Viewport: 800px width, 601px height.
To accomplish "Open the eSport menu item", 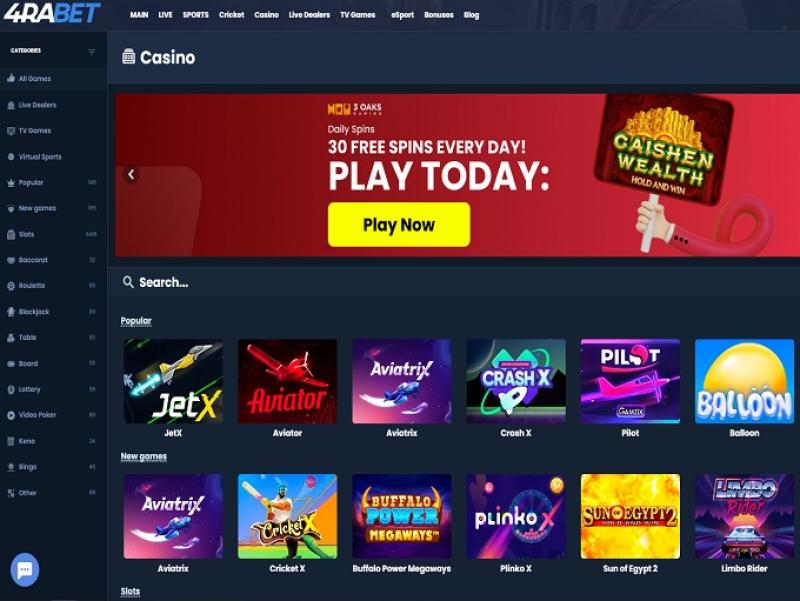I will pos(402,15).
